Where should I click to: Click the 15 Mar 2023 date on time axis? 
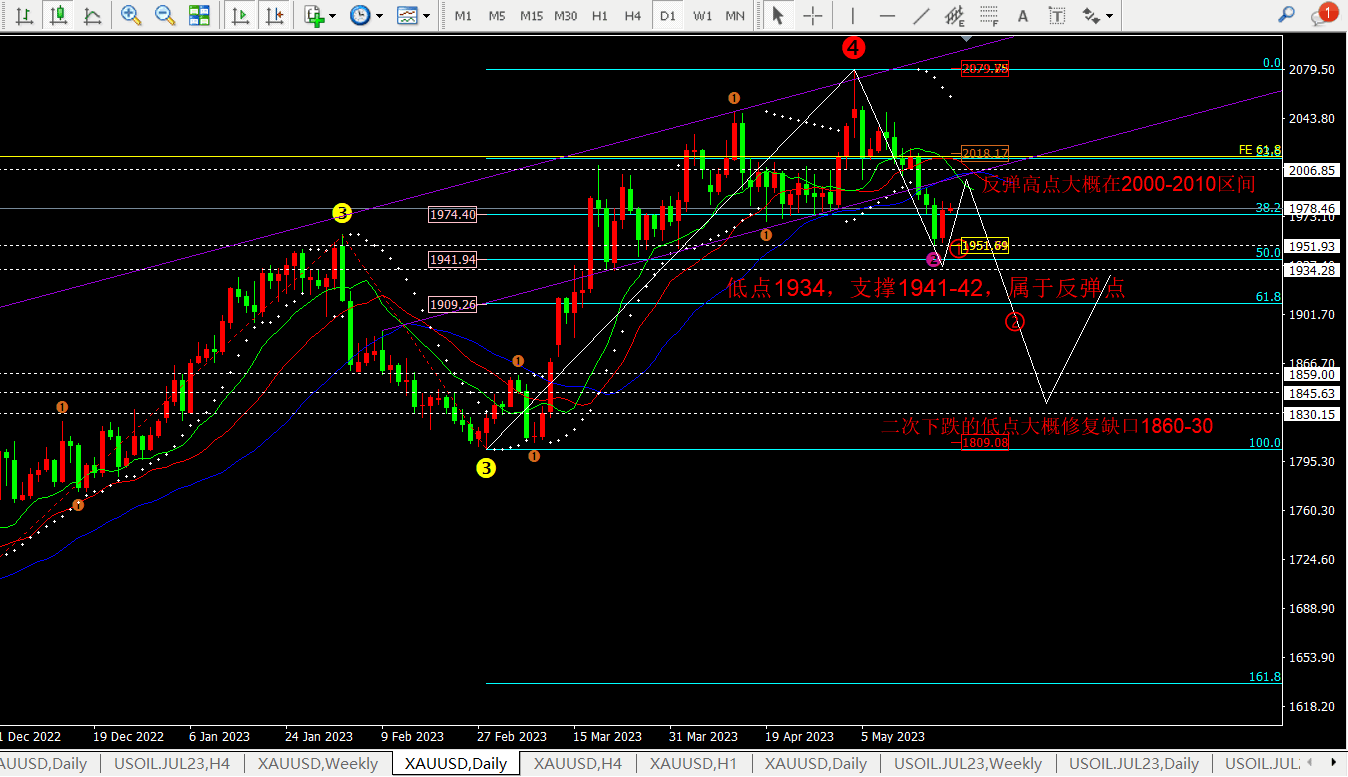click(608, 736)
